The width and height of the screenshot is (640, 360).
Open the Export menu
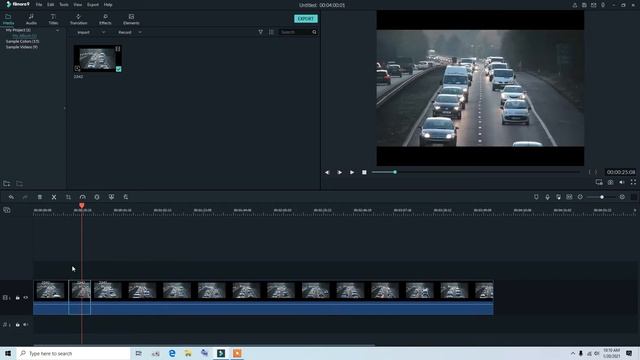pyautogui.click(x=93, y=5)
